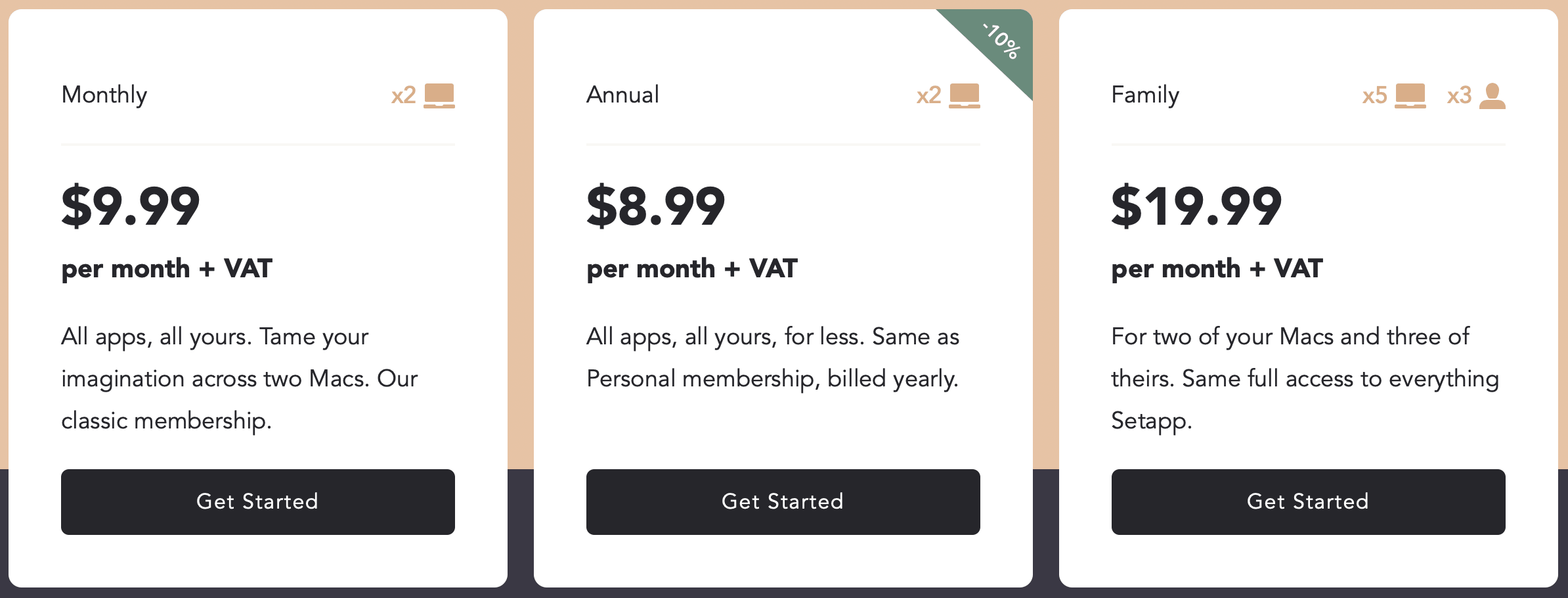The width and height of the screenshot is (1568, 598).
Task: Start the Monthly plan with Get Started
Action: pyautogui.click(x=258, y=502)
